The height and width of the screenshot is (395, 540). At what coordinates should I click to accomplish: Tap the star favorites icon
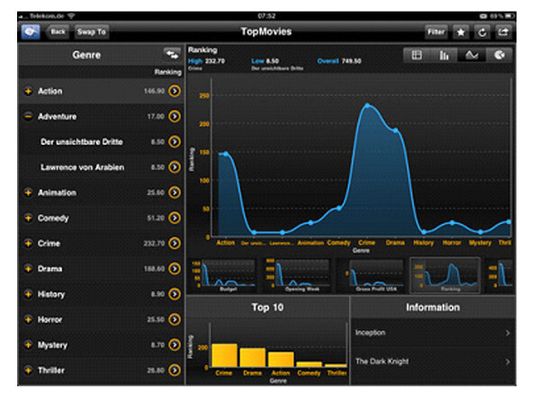coord(461,32)
